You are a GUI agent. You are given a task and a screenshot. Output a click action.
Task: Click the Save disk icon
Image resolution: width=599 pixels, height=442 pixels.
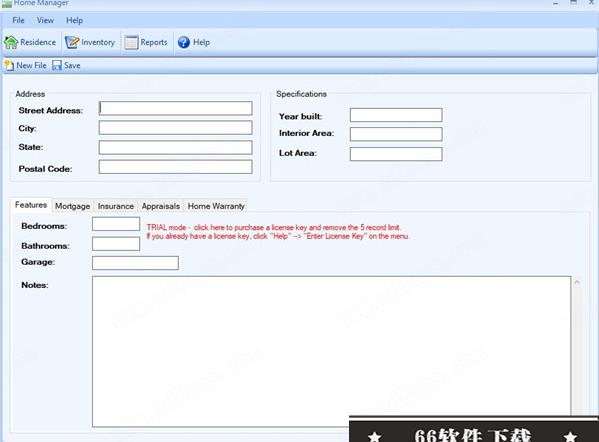click(x=57, y=66)
